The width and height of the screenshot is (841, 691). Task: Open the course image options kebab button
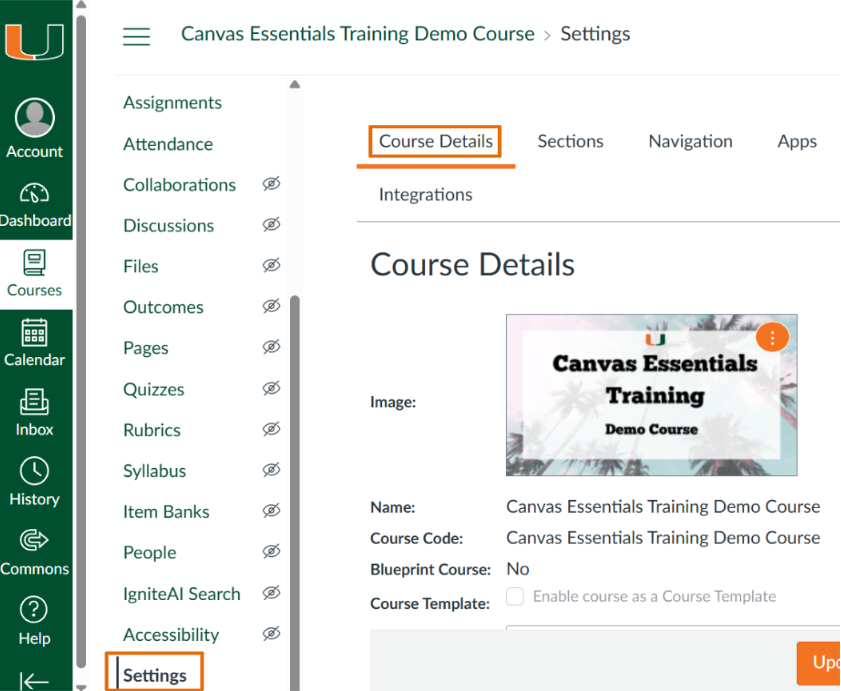[x=772, y=337]
